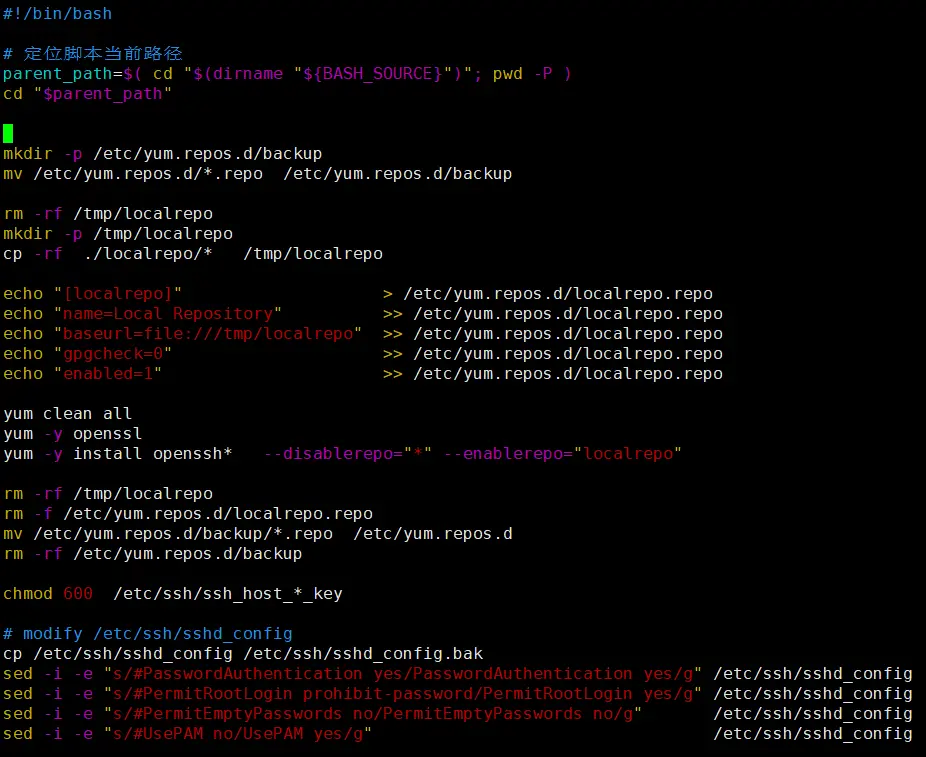Viewport: 926px width, 757px height.
Task: Click the sshd_config path on the UsePAM line
Action: point(813,734)
